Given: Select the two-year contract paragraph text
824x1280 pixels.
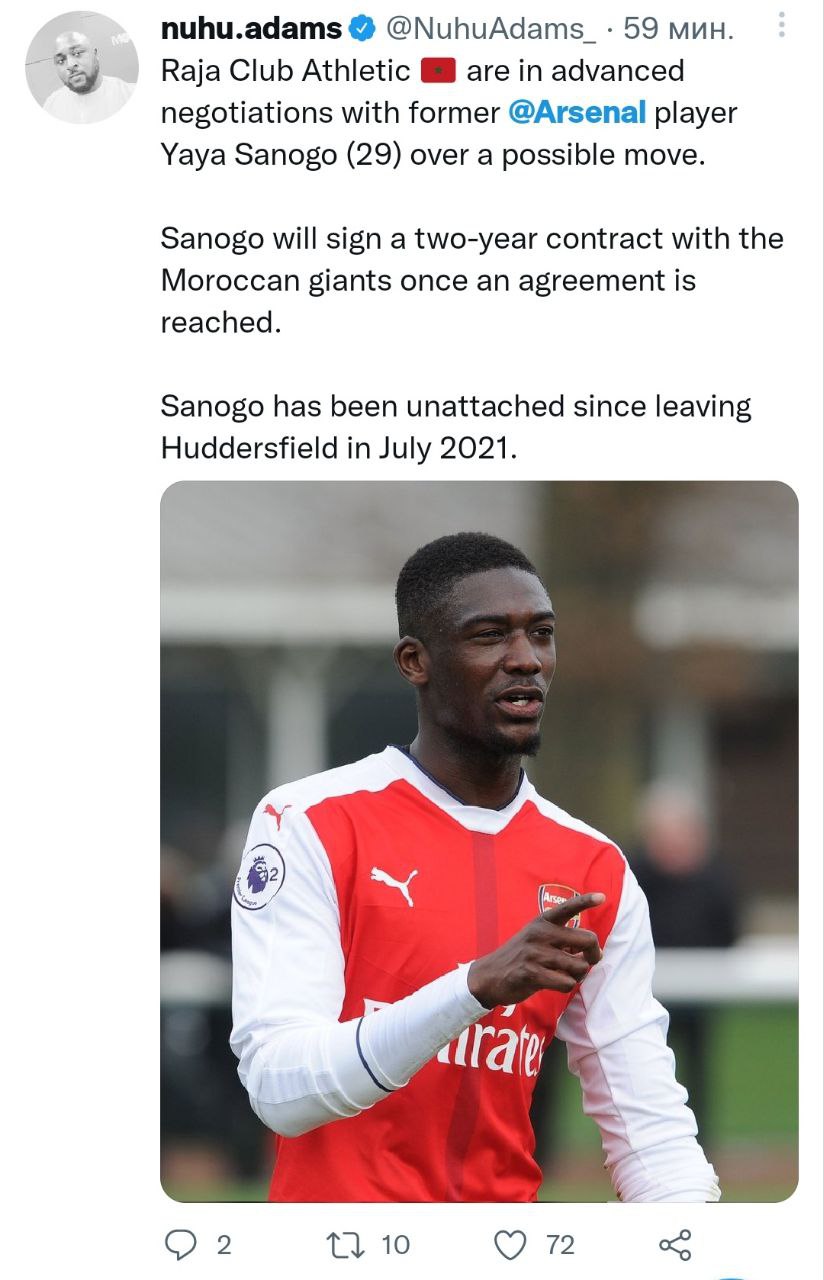Looking at the screenshot, I should click(472, 281).
